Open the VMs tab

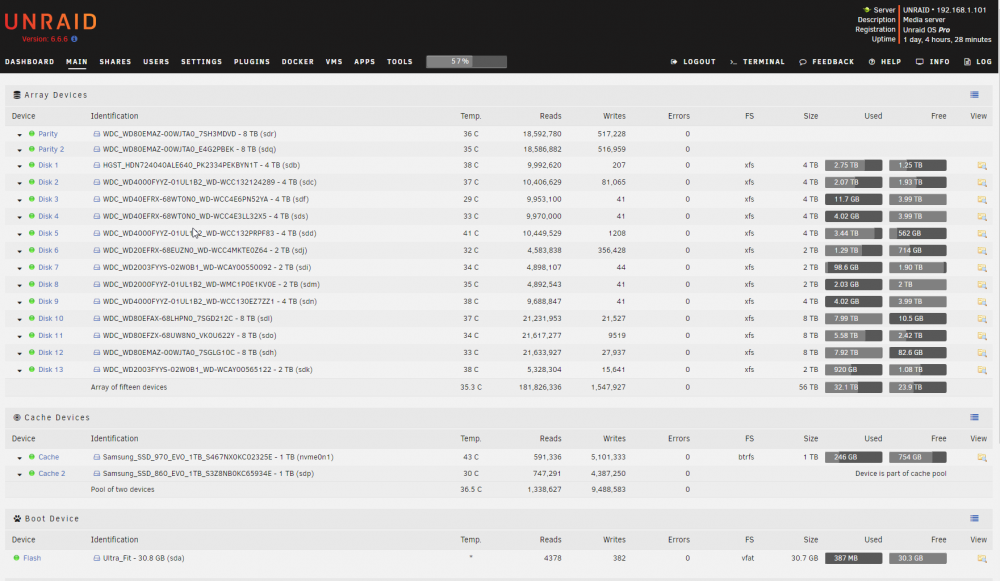click(334, 62)
